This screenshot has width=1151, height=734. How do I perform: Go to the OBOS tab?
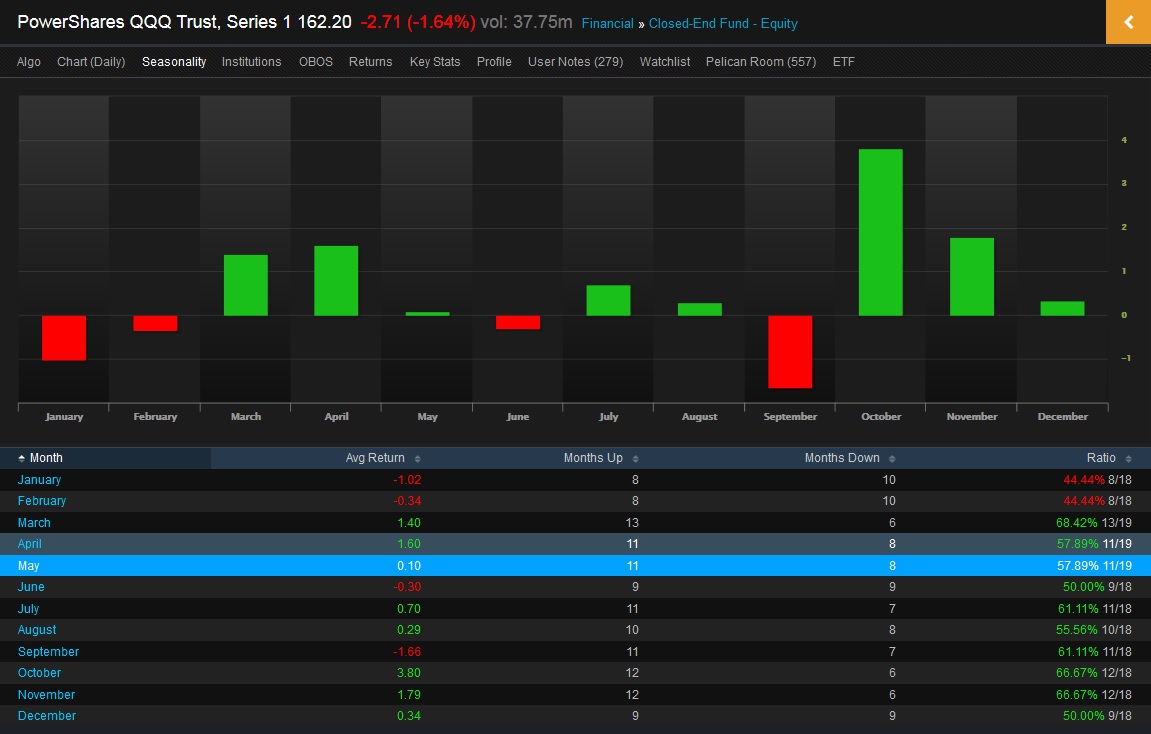(316, 62)
